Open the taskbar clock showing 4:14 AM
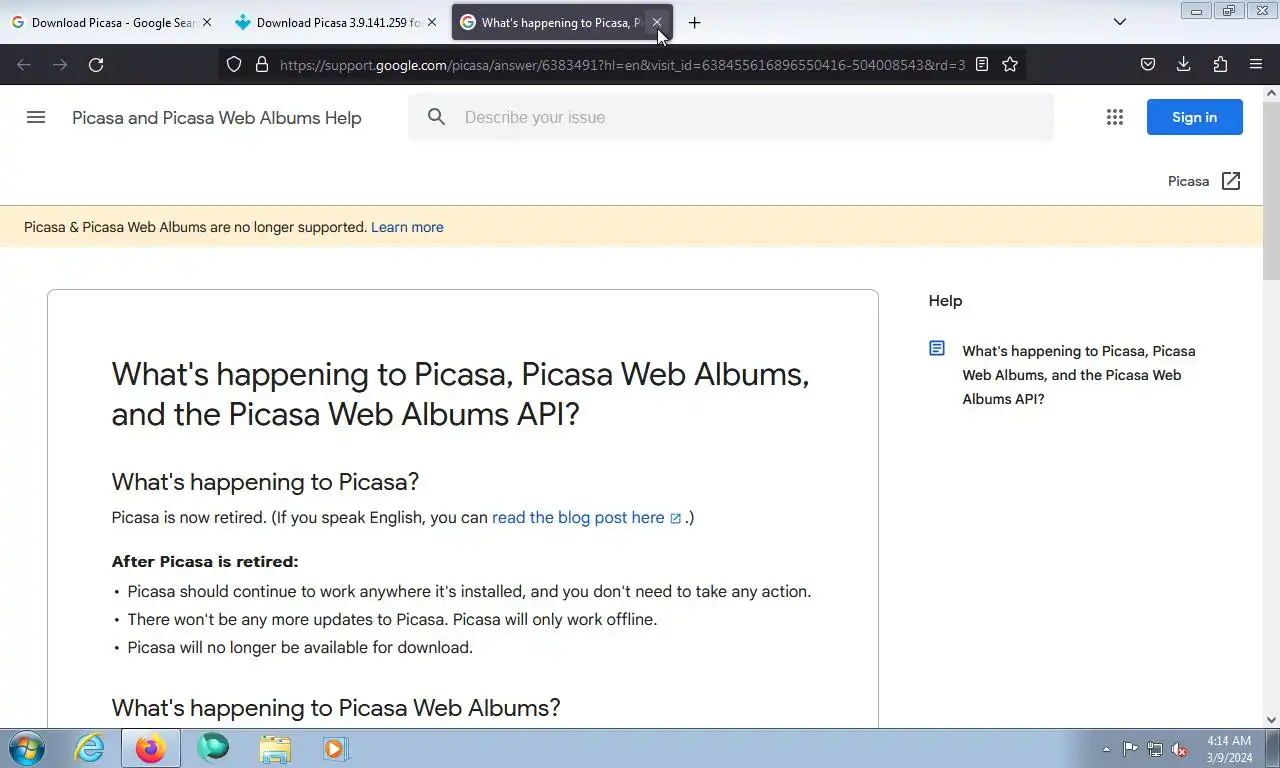Image resolution: width=1280 pixels, height=768 pixels. 1229,749
